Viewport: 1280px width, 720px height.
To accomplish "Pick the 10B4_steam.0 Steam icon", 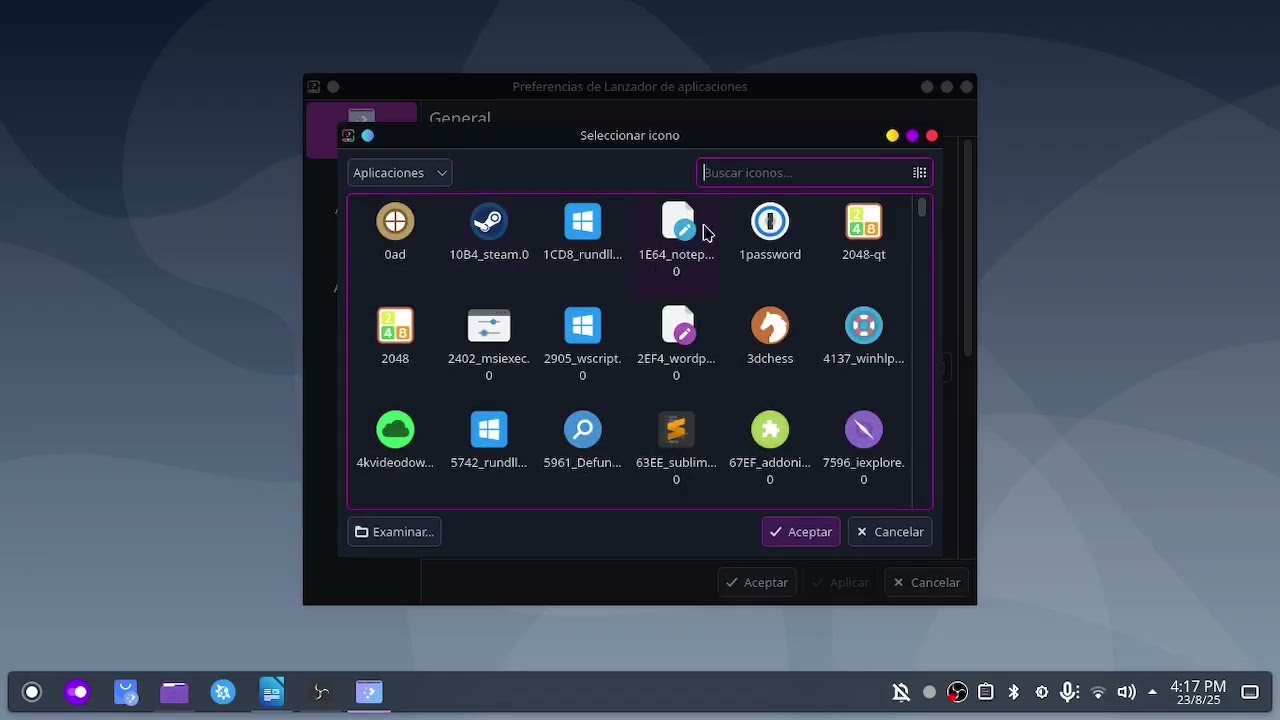I will (489, 222).
